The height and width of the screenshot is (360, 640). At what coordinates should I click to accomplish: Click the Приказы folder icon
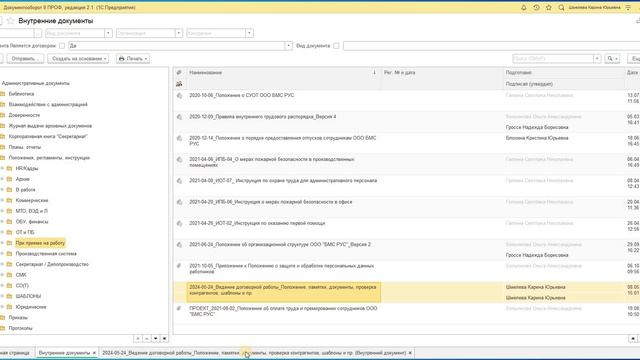tap(2, 318)
